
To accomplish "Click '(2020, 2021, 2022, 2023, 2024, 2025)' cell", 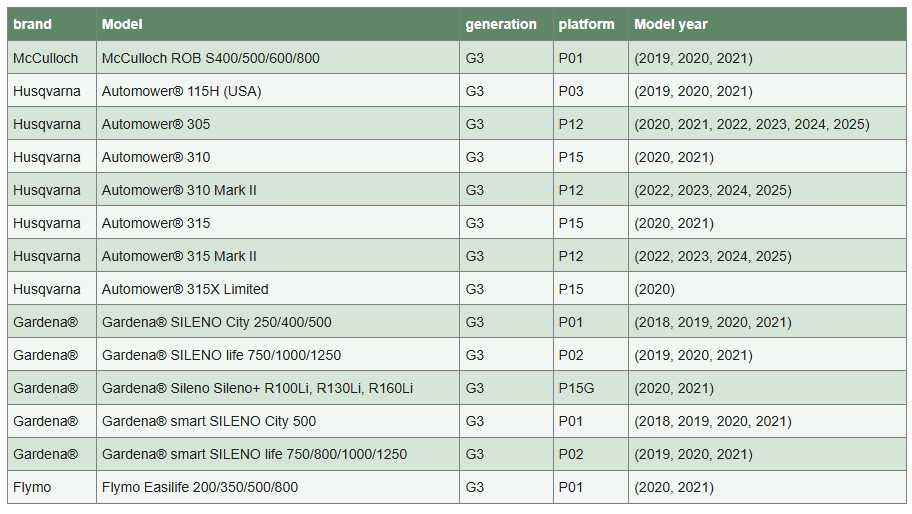I will (x=767, y=124).
